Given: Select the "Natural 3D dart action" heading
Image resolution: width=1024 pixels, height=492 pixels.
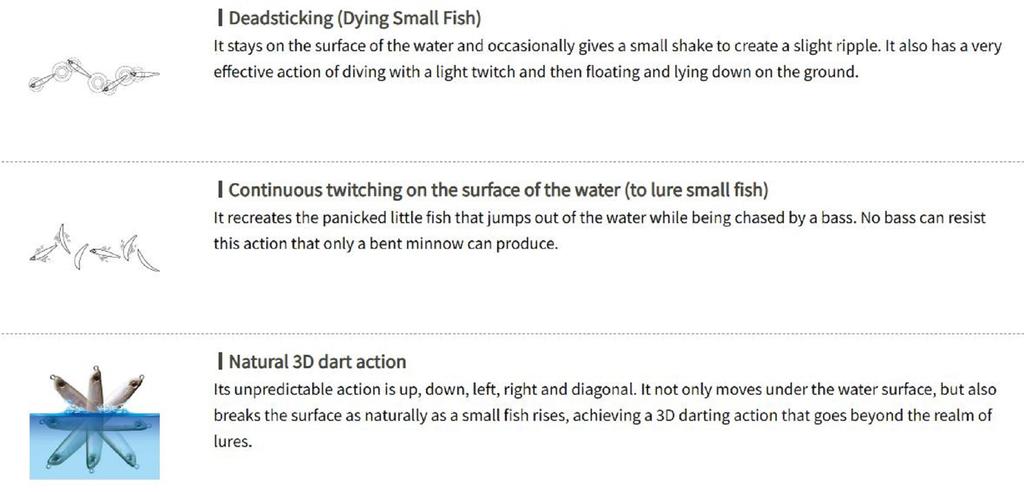Looking at the screenshot, I should (317, 361).
